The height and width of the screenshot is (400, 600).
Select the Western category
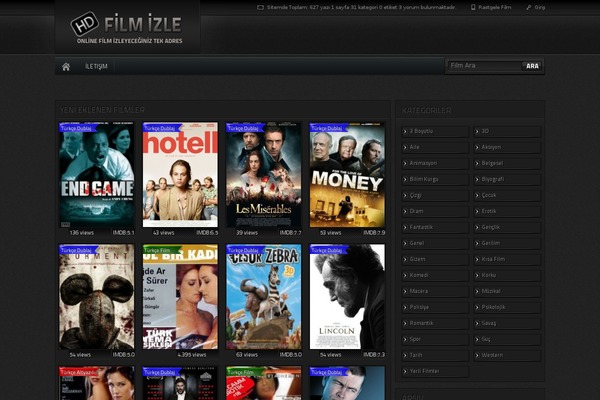point(507,356)
